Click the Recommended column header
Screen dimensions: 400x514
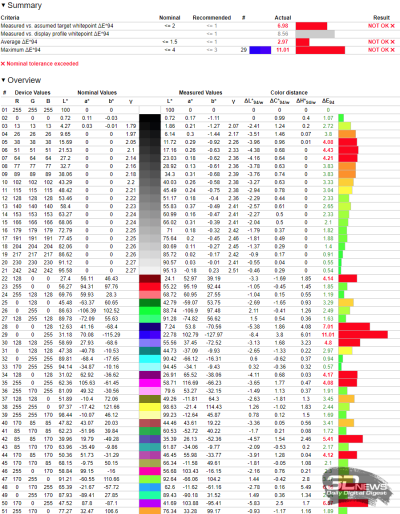tap(212, 18)
